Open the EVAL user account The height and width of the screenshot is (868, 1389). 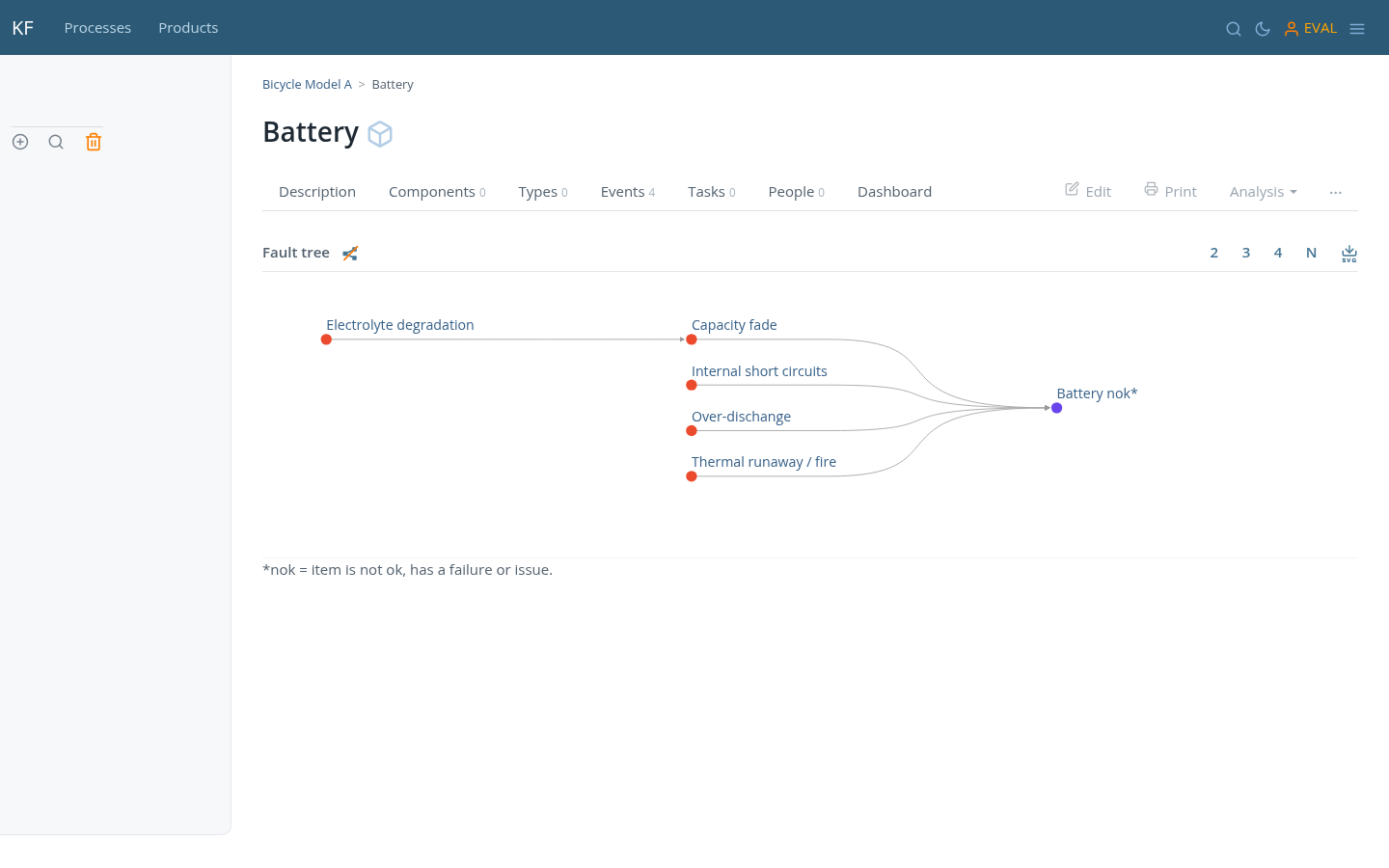tap(1310, 28)
